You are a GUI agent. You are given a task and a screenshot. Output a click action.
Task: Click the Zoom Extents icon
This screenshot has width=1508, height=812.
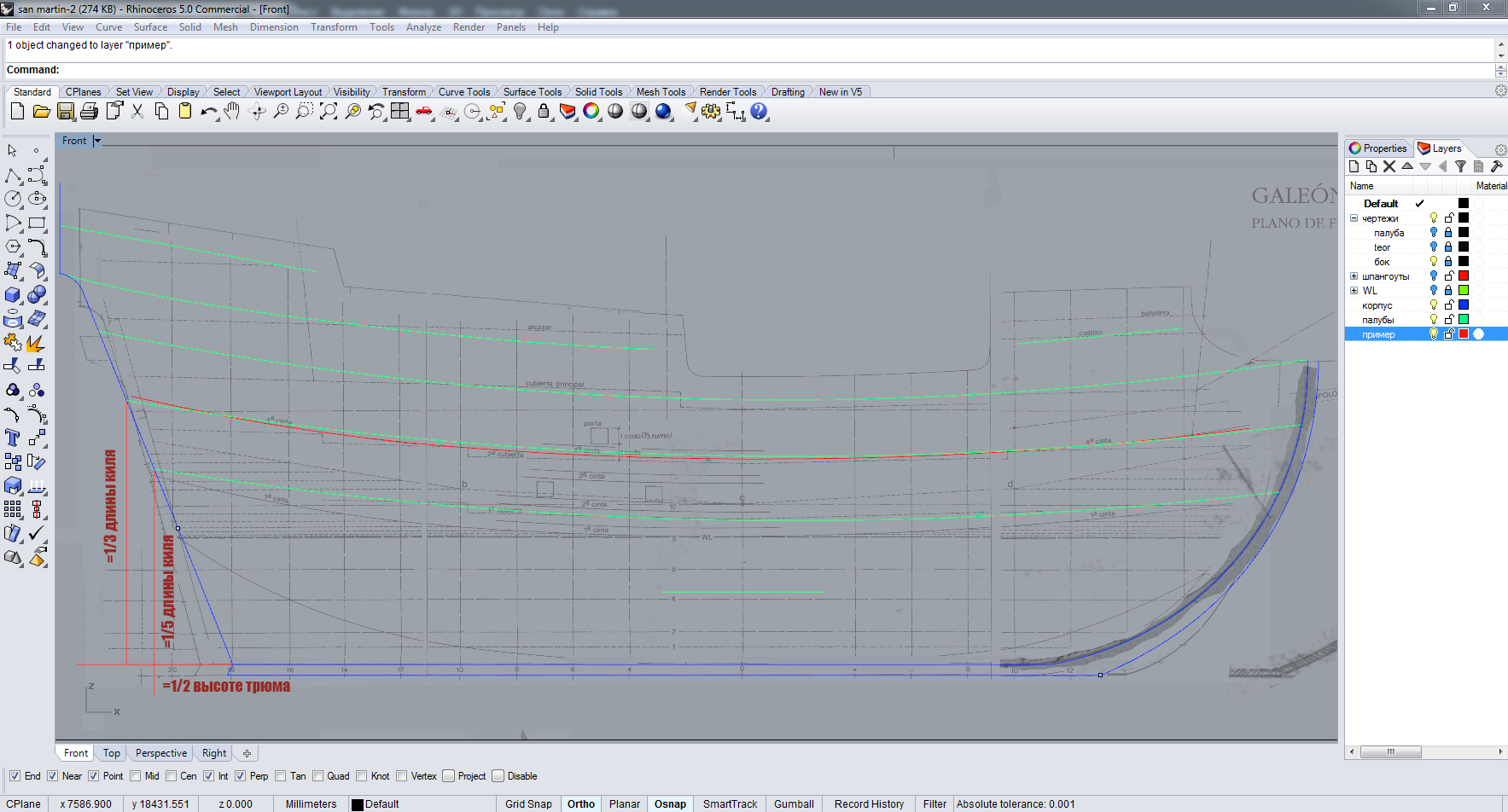(x=329, y=112)
